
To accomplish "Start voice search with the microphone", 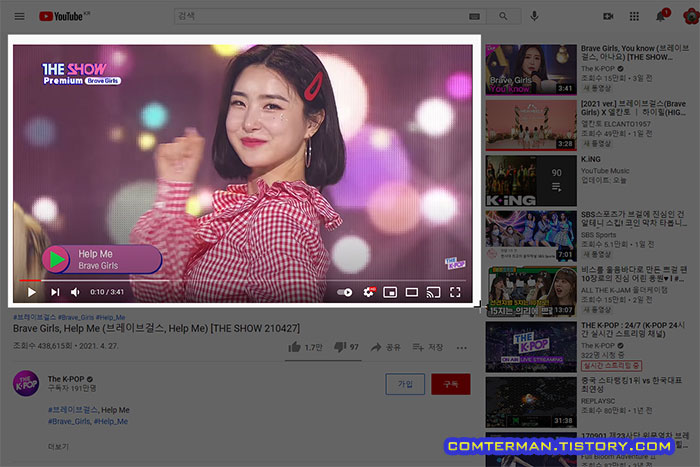I will 534,17.
